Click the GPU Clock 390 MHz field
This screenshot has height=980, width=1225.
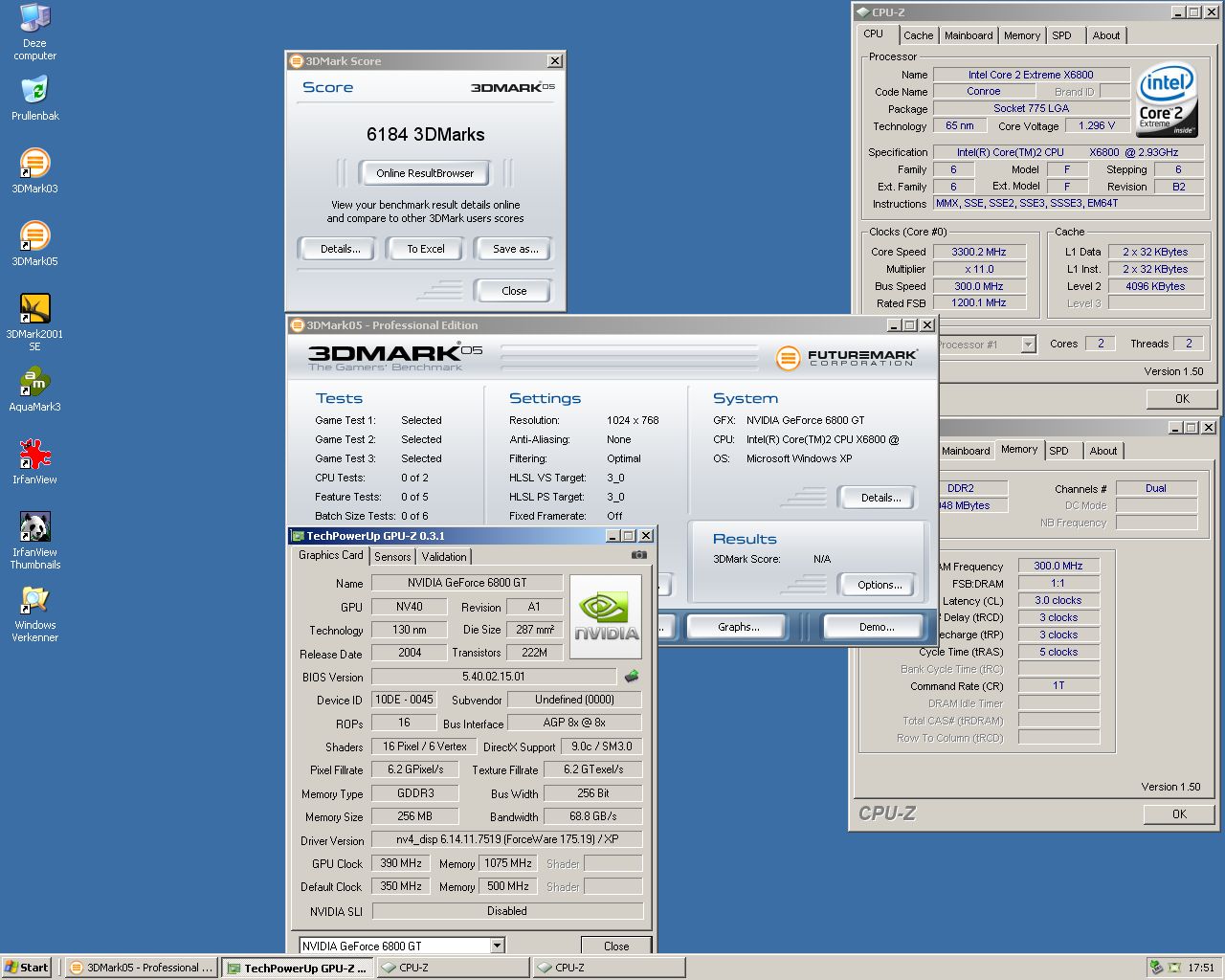point(401,863)
